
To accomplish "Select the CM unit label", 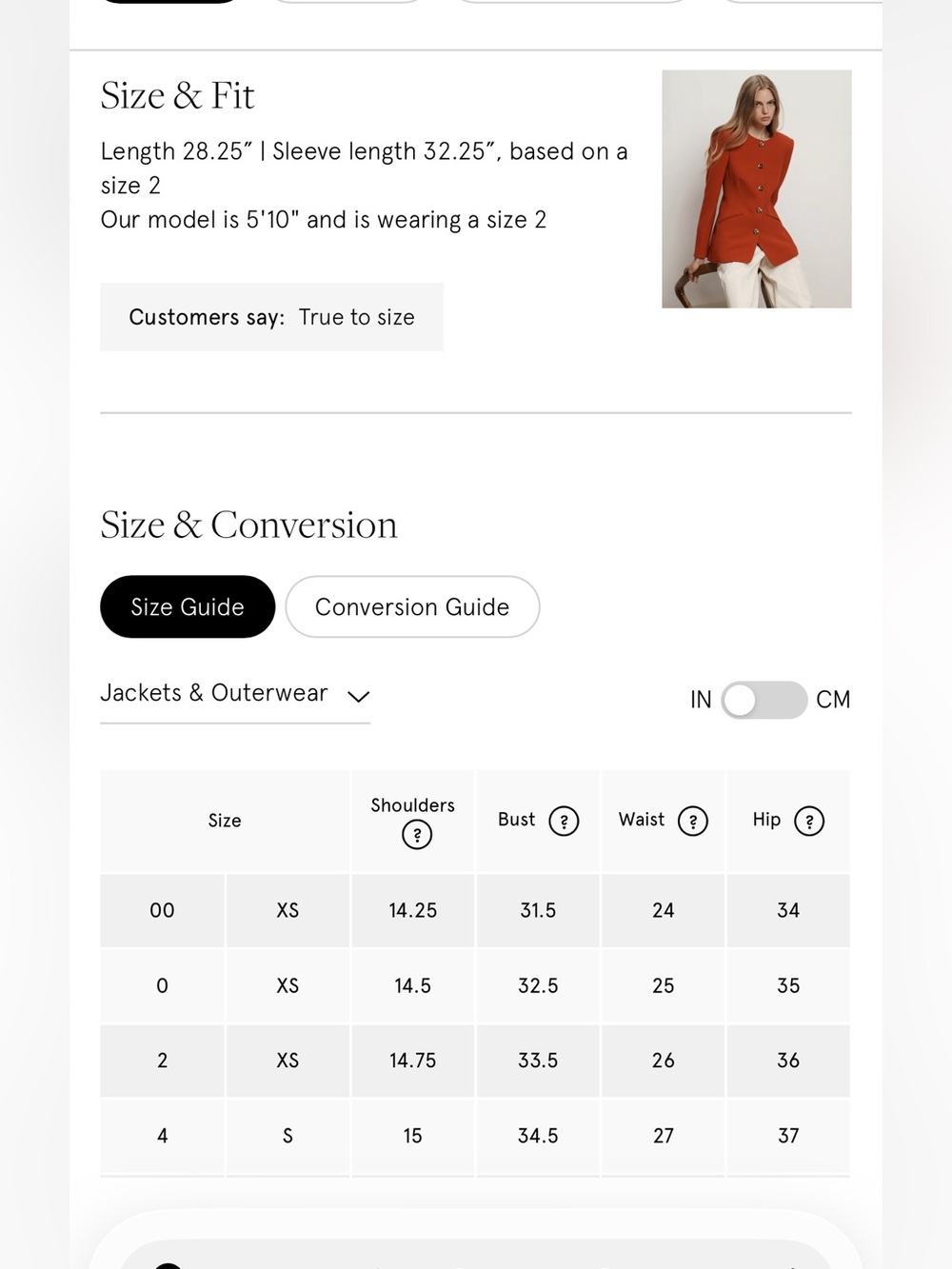I will (833, 700).
